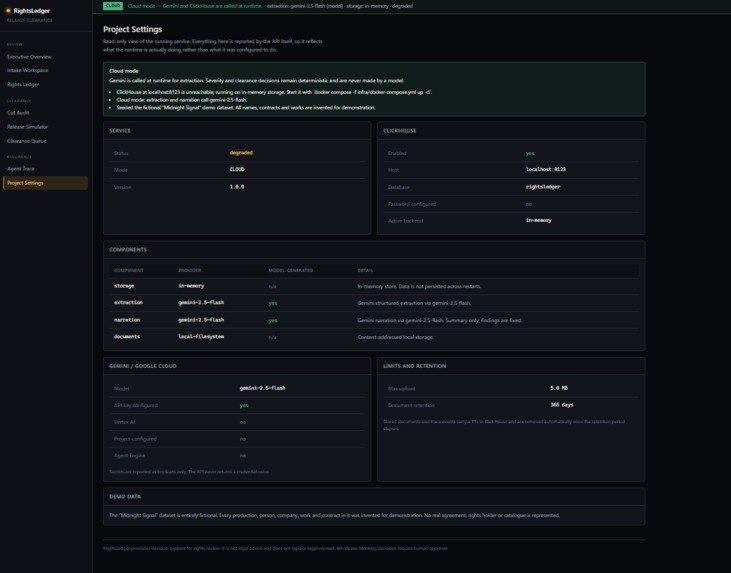This screenshot has height=573, width=731.
Task: Click the MODEL GENERATED column header
Action: coord(290,270)
